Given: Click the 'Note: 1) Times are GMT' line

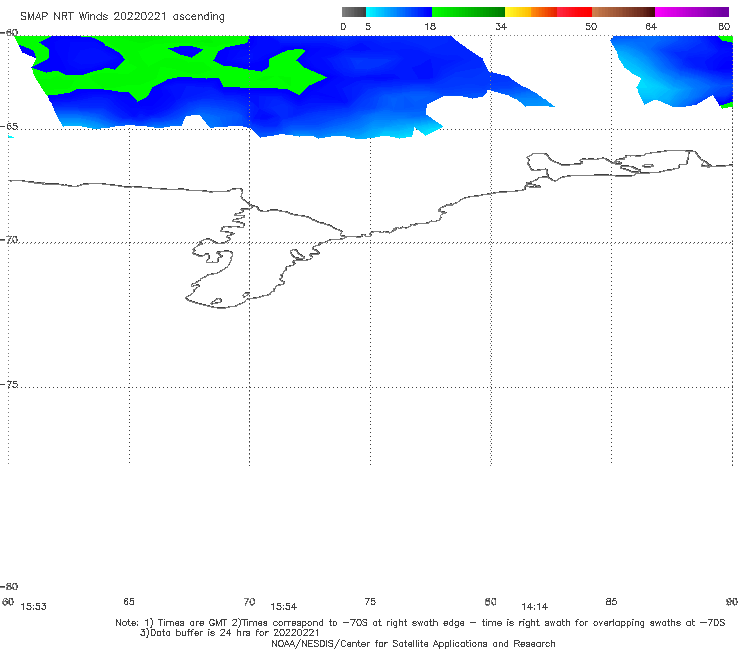Looking at the screenshot, I should coord(420,623).
